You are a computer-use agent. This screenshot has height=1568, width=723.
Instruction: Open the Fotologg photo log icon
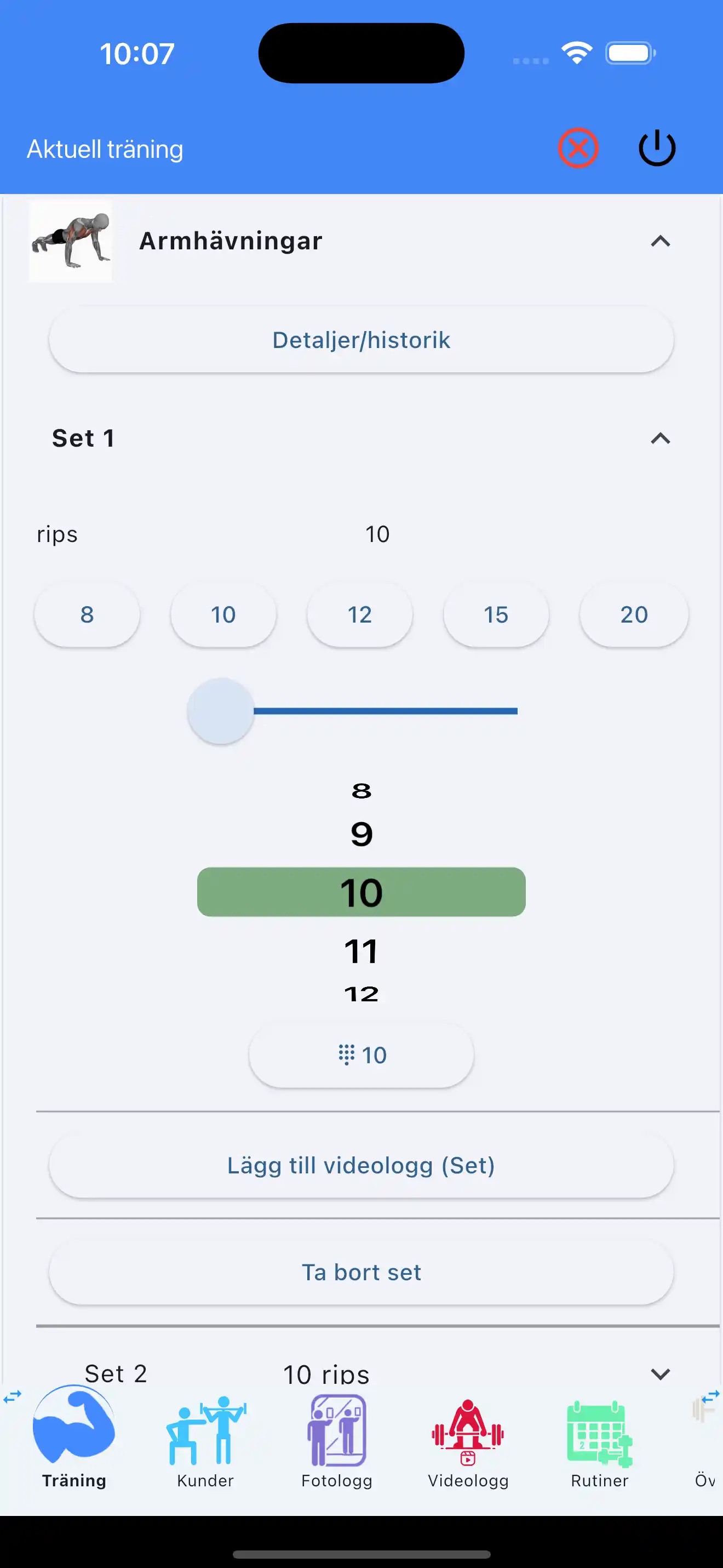[x=337, y=1430]
